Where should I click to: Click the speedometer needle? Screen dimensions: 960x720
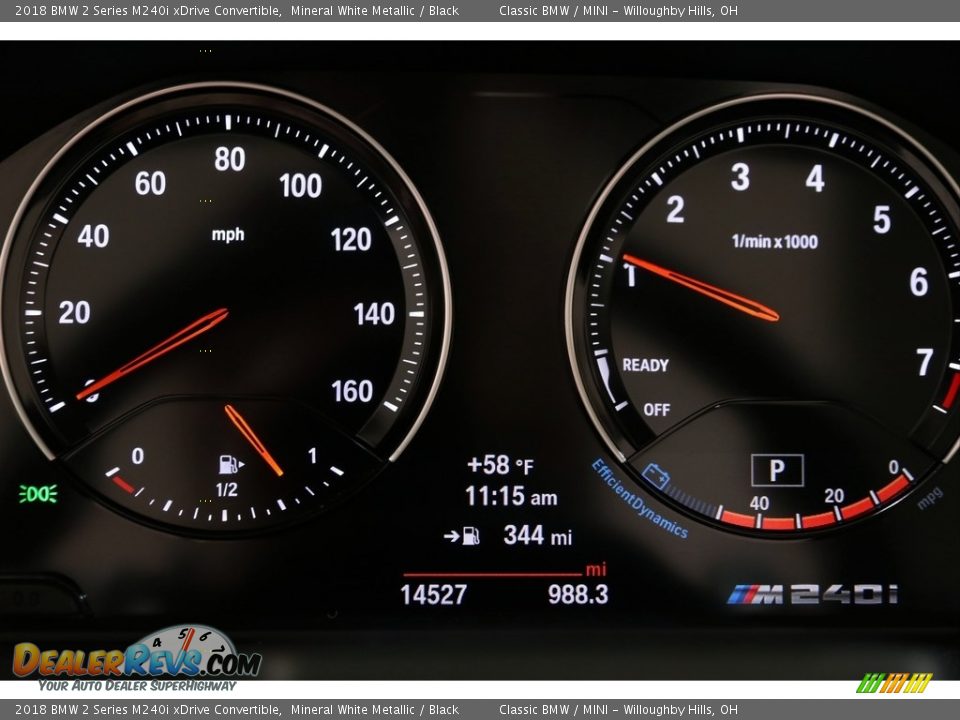pyautogui.click(x=155, y=352)
